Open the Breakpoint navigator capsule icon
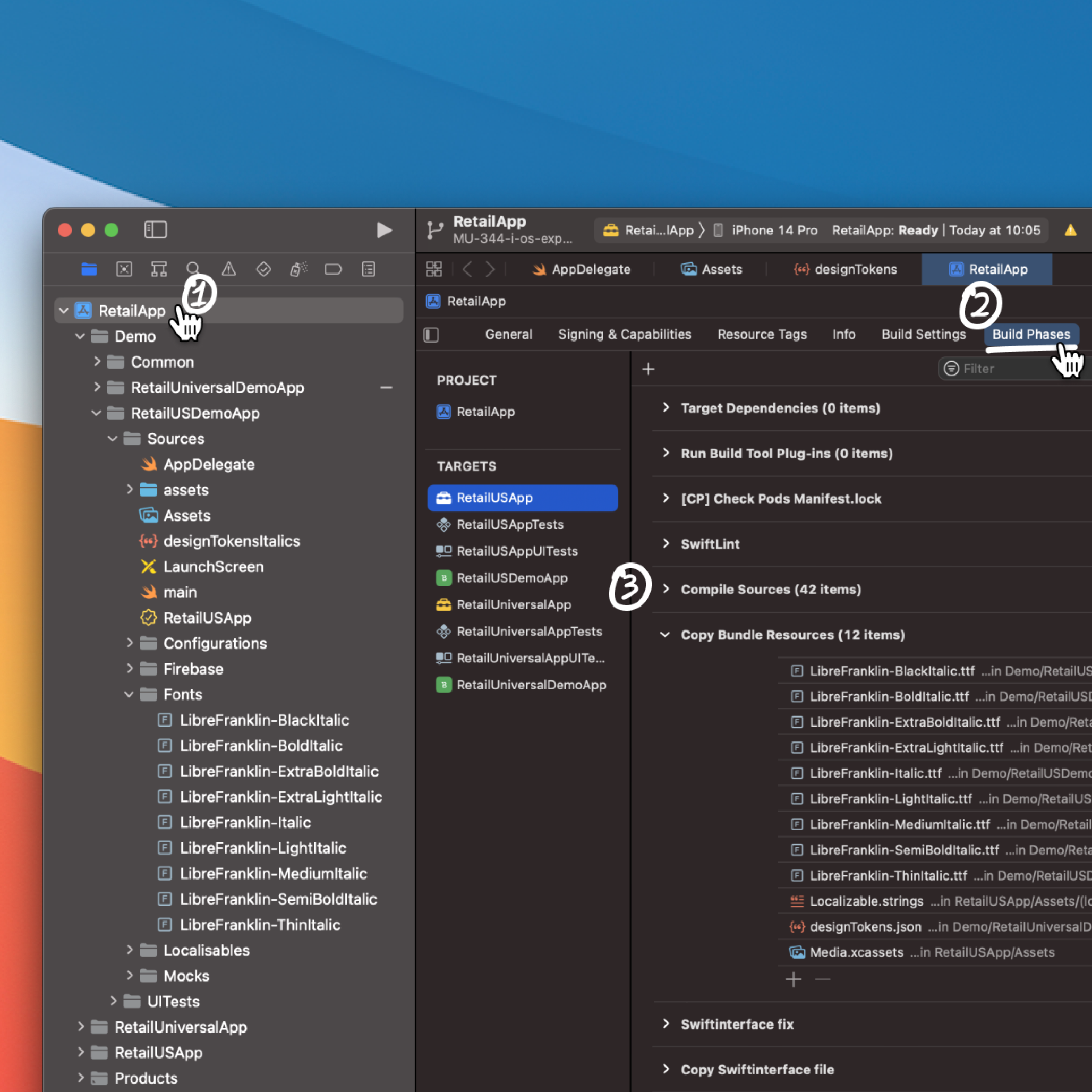1092x1092 pixels. point(333,269)
